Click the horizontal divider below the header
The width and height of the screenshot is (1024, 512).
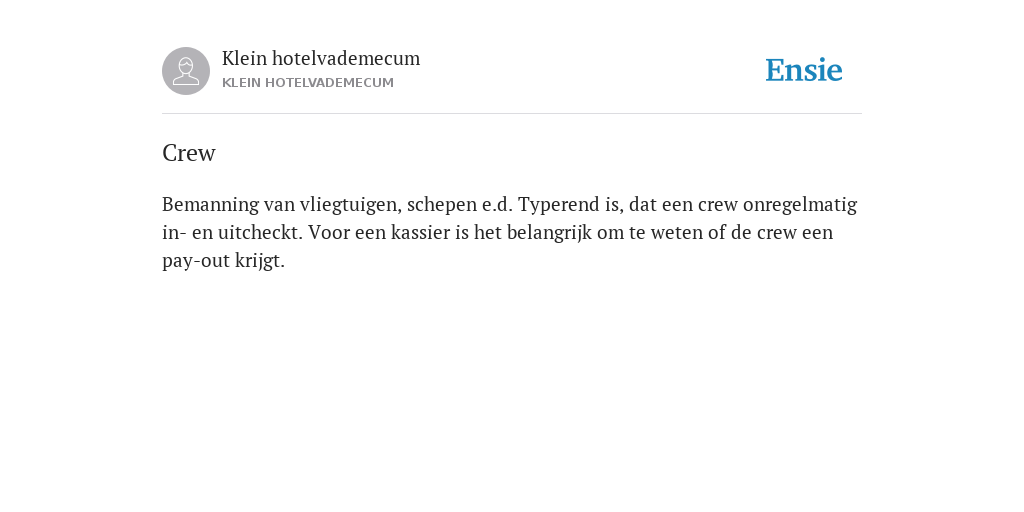[512, 114]
